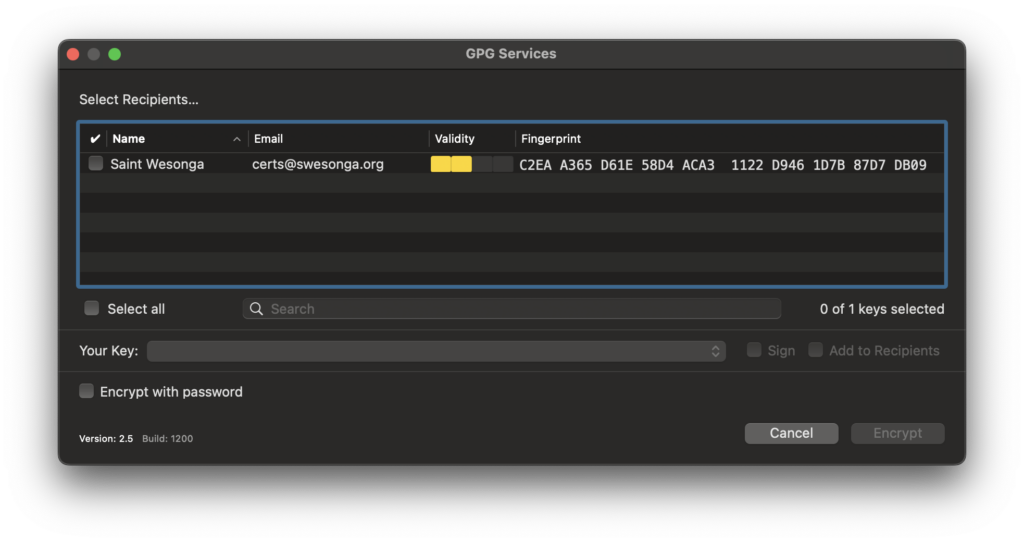Check the Sign checkbox
The image size is (1024, 542).
[755, 351]
